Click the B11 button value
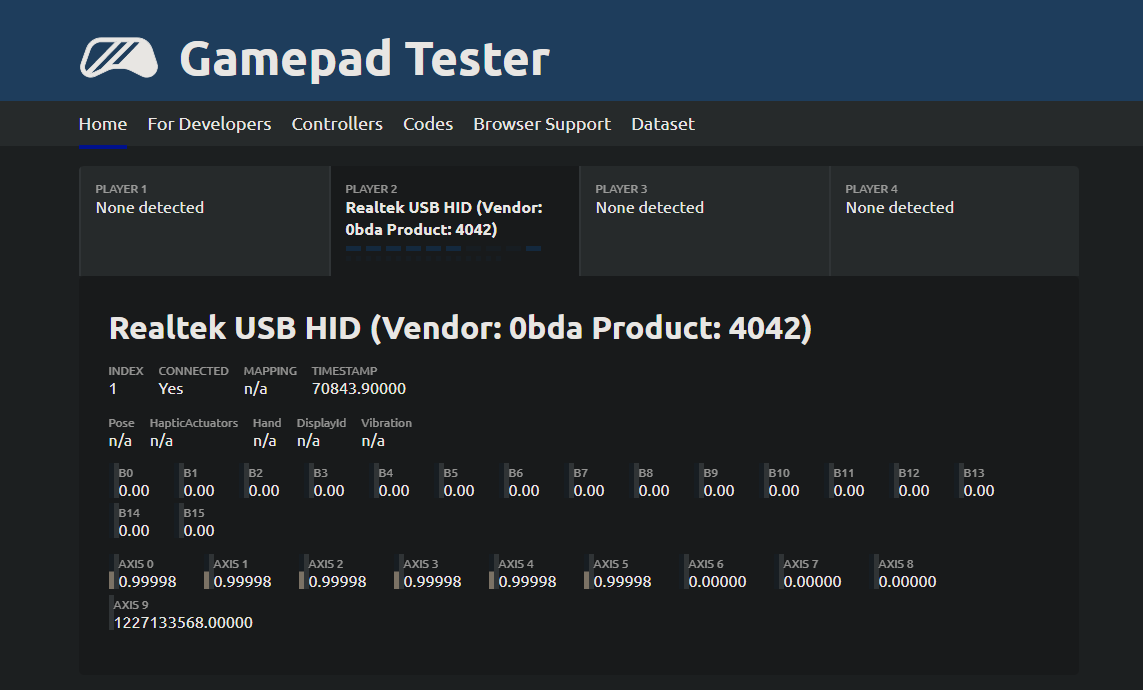 click(849, 491)
